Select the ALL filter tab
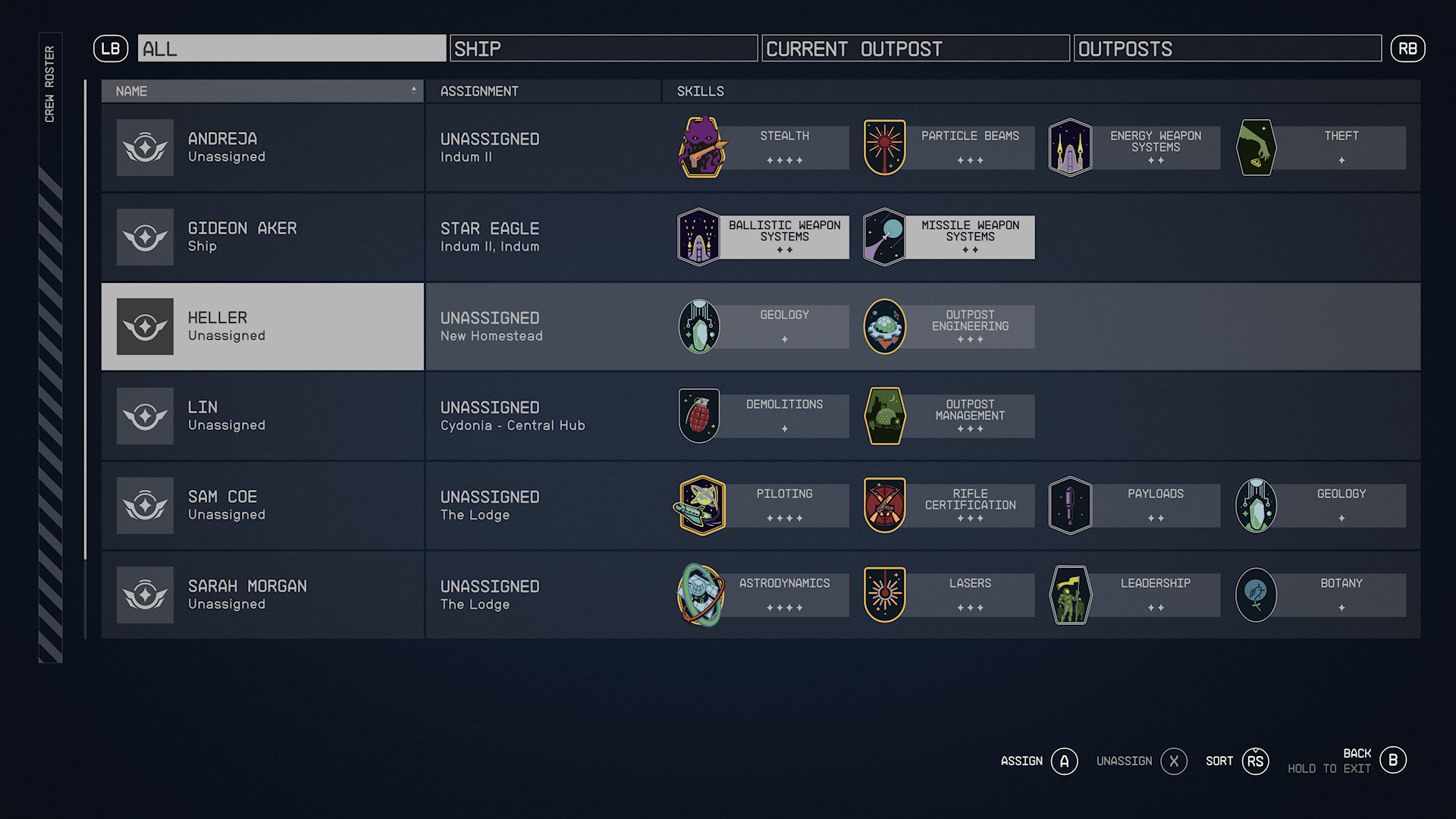 coord(290,48)
